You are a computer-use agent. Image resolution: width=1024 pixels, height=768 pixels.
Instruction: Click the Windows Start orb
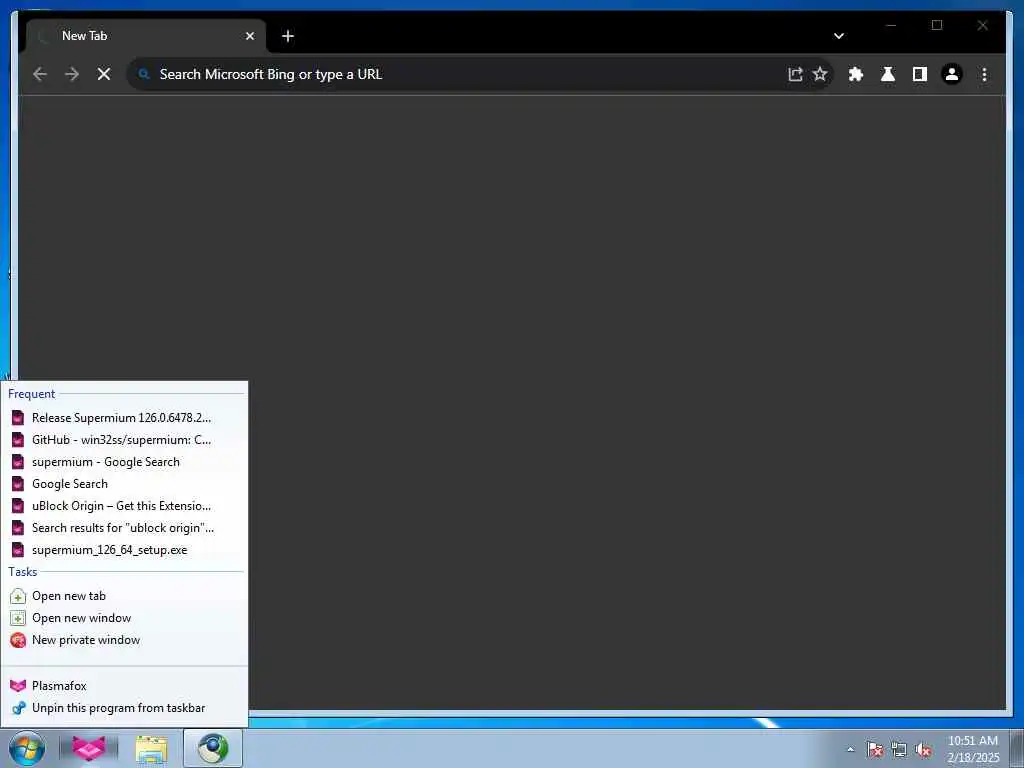point(27,748)
